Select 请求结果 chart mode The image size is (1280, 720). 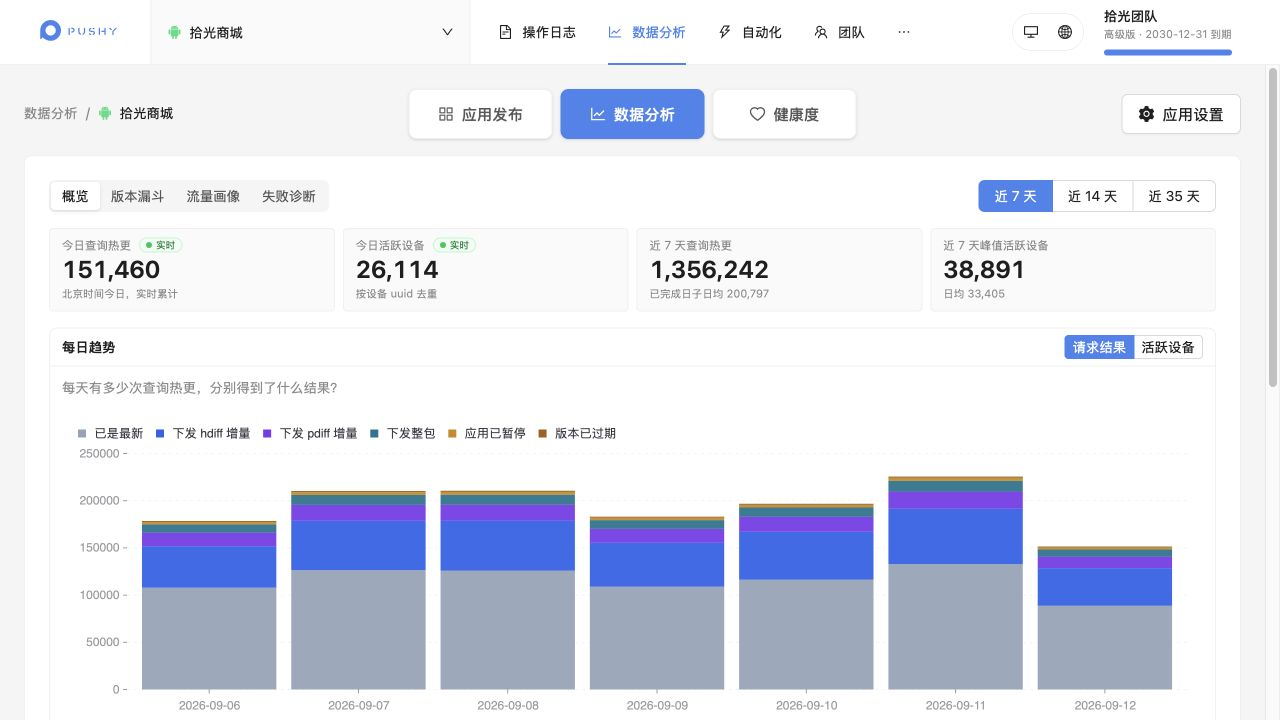[x=1099, y=347]
